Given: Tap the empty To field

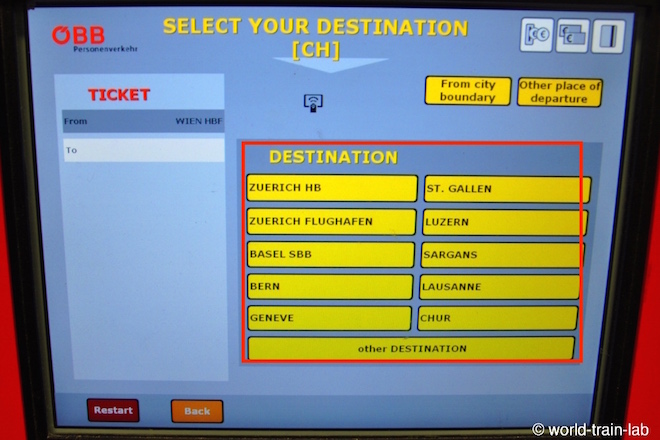Looking at the screenshot, I should pos(143,150).
